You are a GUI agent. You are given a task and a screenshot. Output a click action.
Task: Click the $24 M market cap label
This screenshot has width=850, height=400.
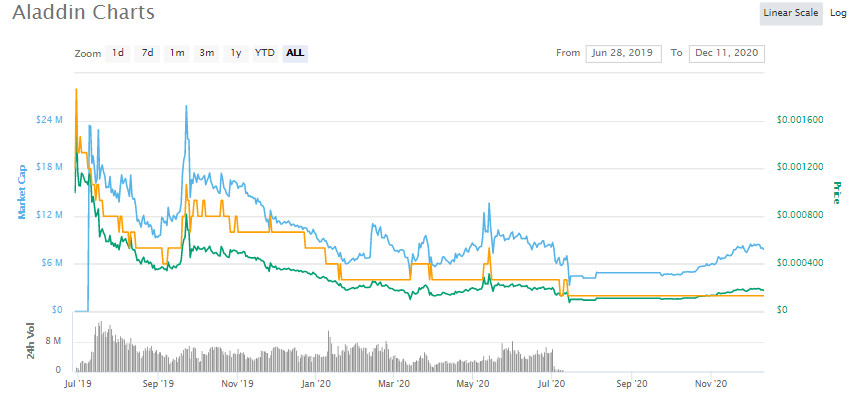(51, 119)
